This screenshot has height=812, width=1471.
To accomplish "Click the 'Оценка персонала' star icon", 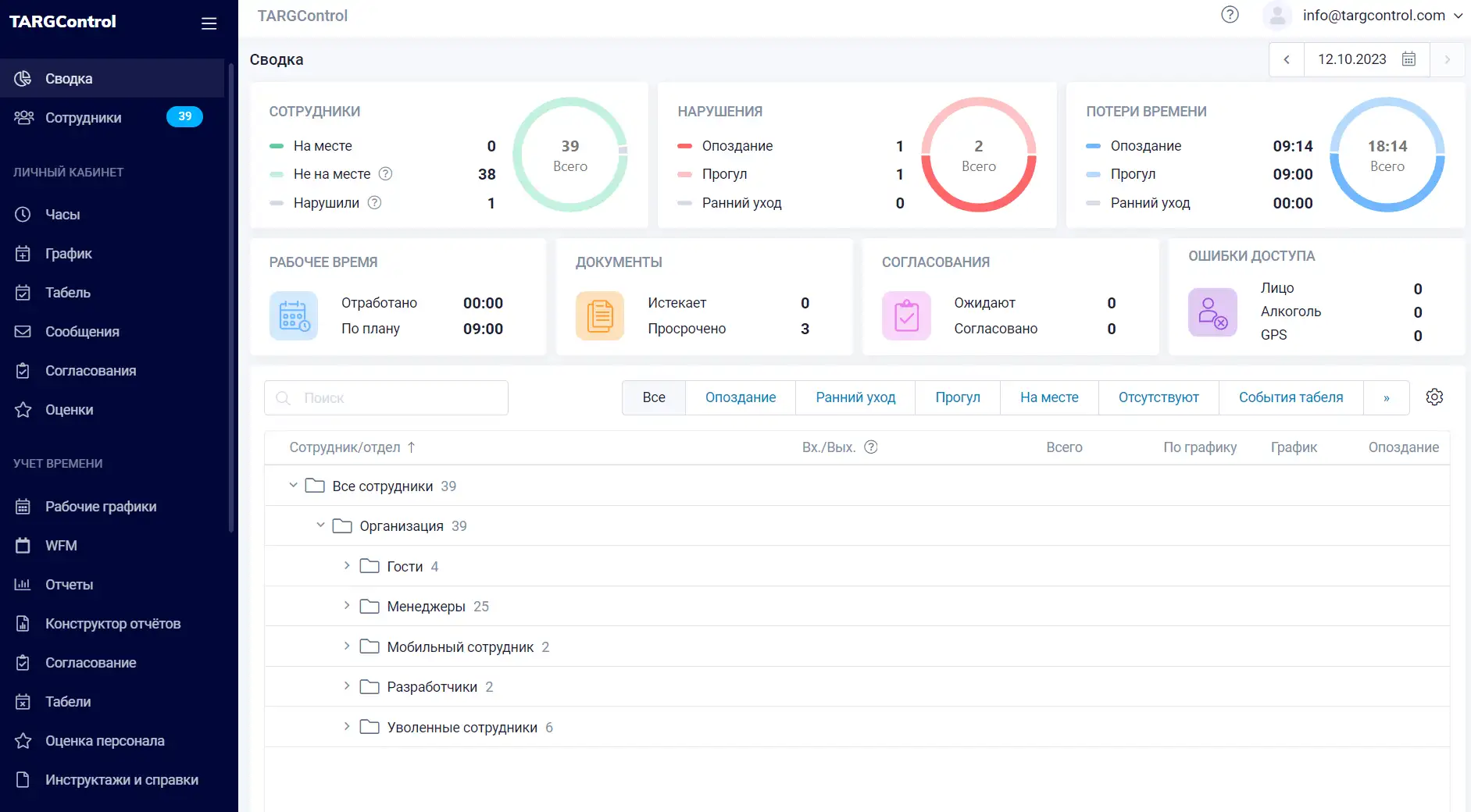I will click(x=23, y=741).
